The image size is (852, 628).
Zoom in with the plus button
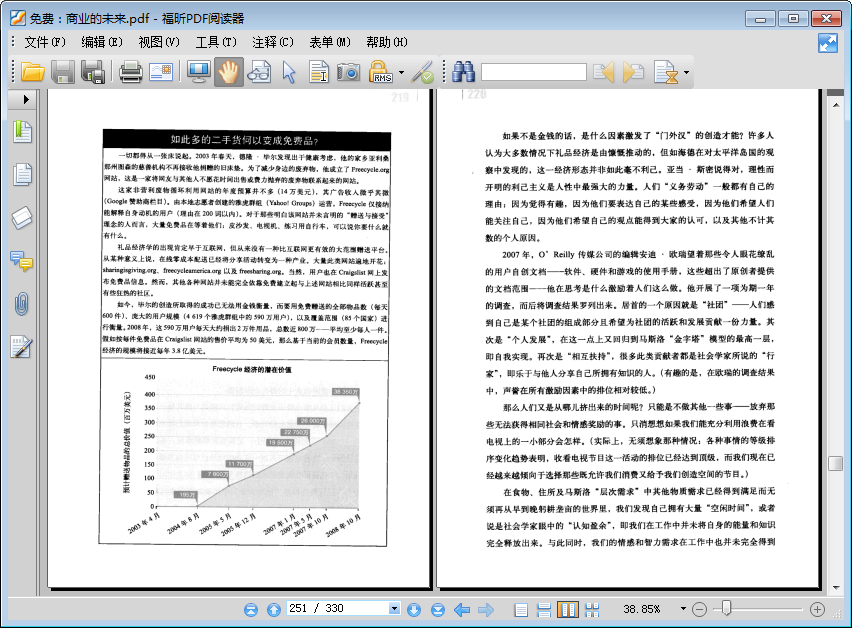[x=817, y=610]
